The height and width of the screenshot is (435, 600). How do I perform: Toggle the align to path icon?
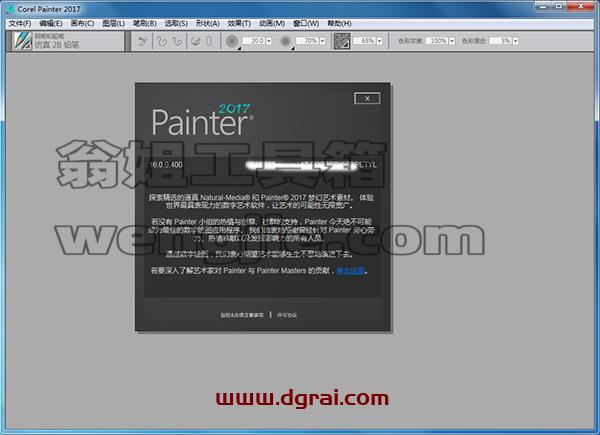[x=196, y=41]
